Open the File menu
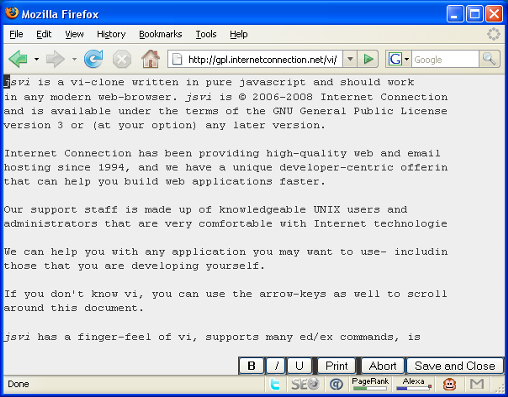The width and height of the screenshot is (508, 397). [x=16, y=34]
